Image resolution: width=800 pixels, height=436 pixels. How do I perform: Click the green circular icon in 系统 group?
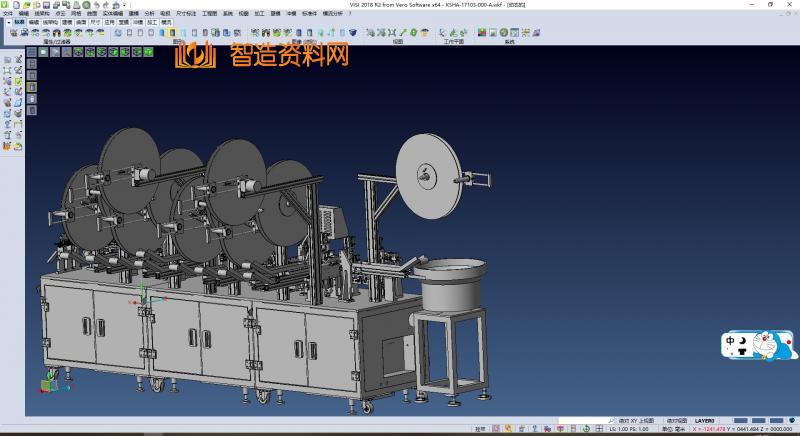[x=504, y=32]
